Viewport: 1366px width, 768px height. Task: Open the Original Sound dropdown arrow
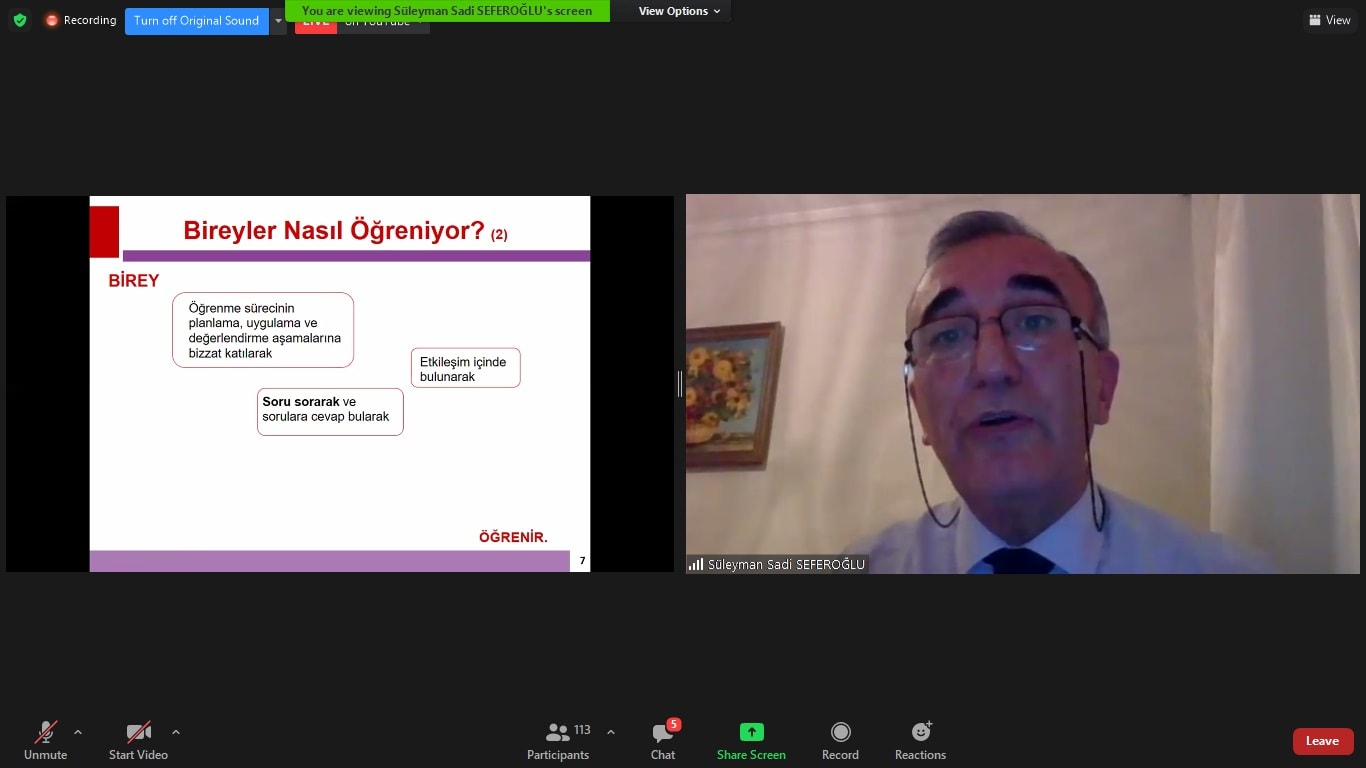pos(278,21)
